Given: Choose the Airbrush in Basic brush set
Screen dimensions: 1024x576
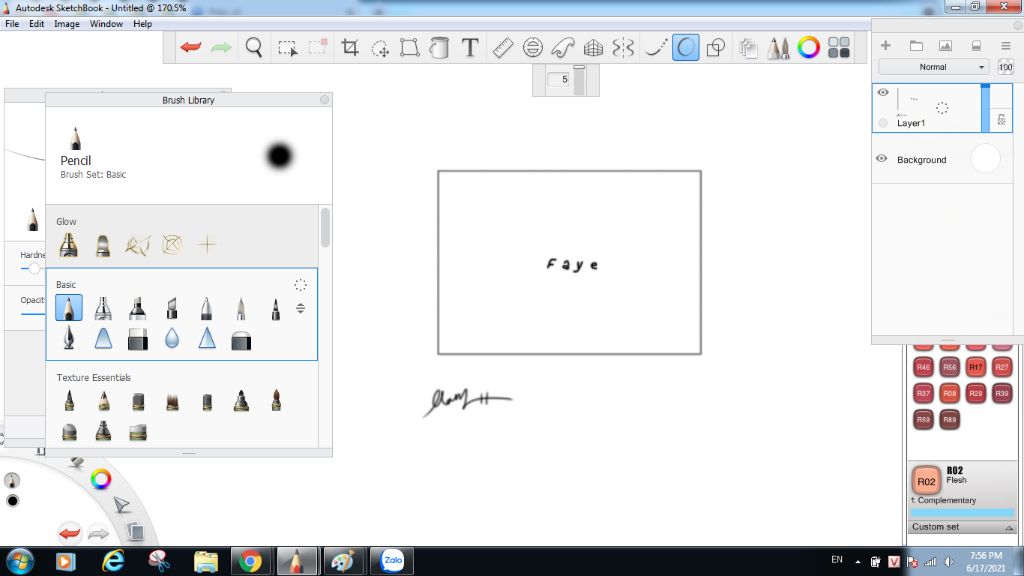Looking at the screenshot, I should [103, 308].
